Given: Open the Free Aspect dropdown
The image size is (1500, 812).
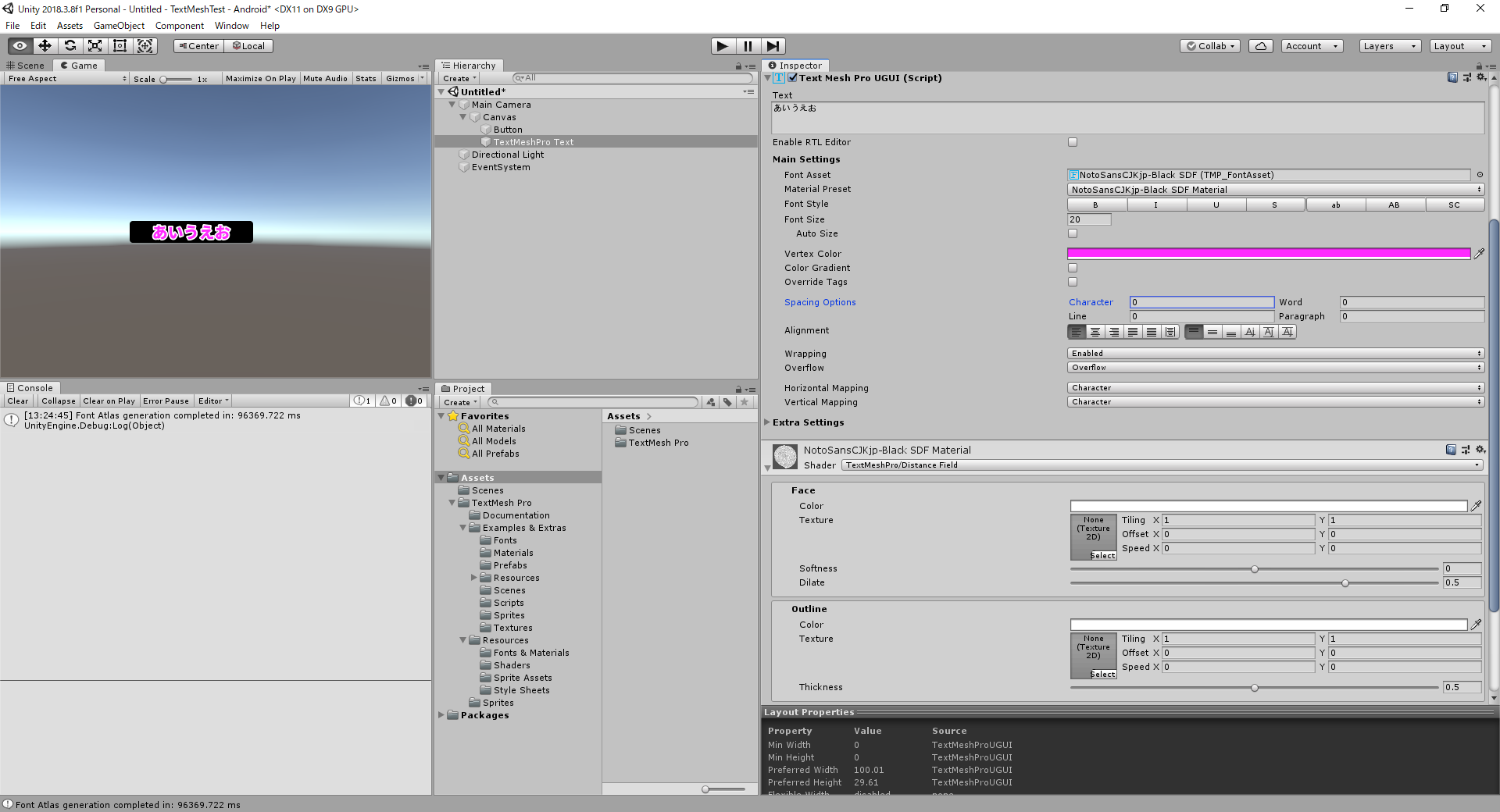Looking at the screenshot, I should click(x=67, y=78).
